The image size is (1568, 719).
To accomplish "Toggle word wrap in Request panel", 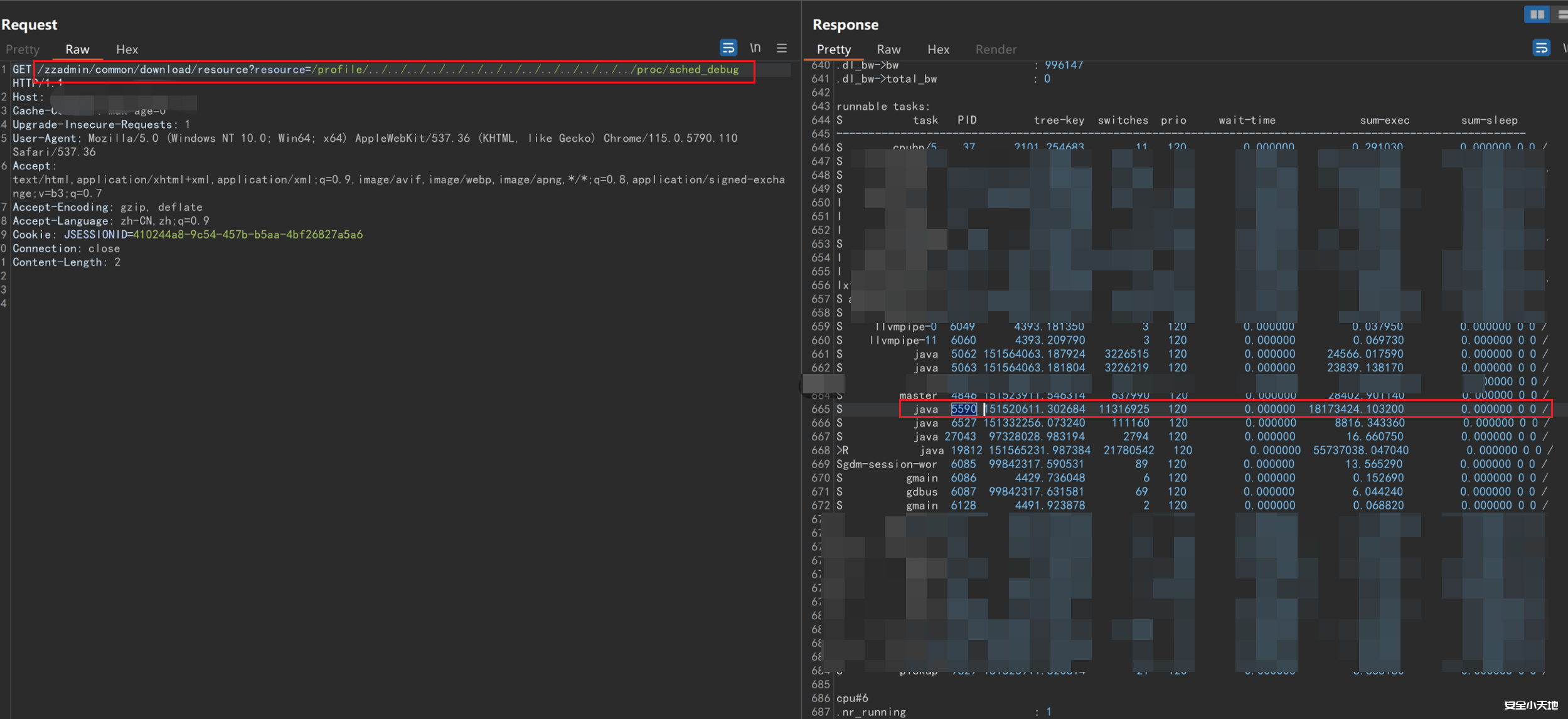I will pos(728,48).
